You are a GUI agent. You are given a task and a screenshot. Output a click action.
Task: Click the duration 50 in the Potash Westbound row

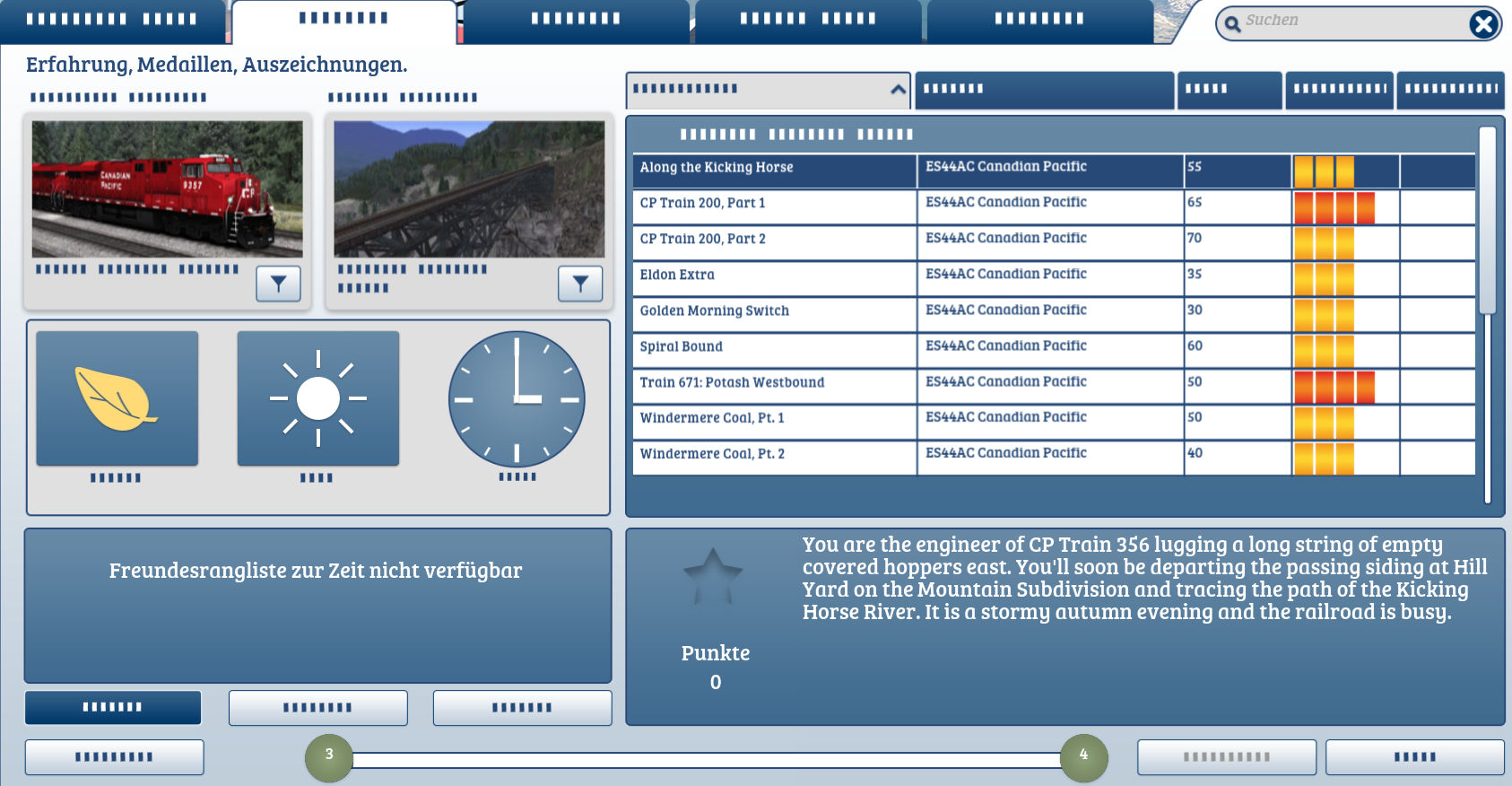tap(1195, 382)
